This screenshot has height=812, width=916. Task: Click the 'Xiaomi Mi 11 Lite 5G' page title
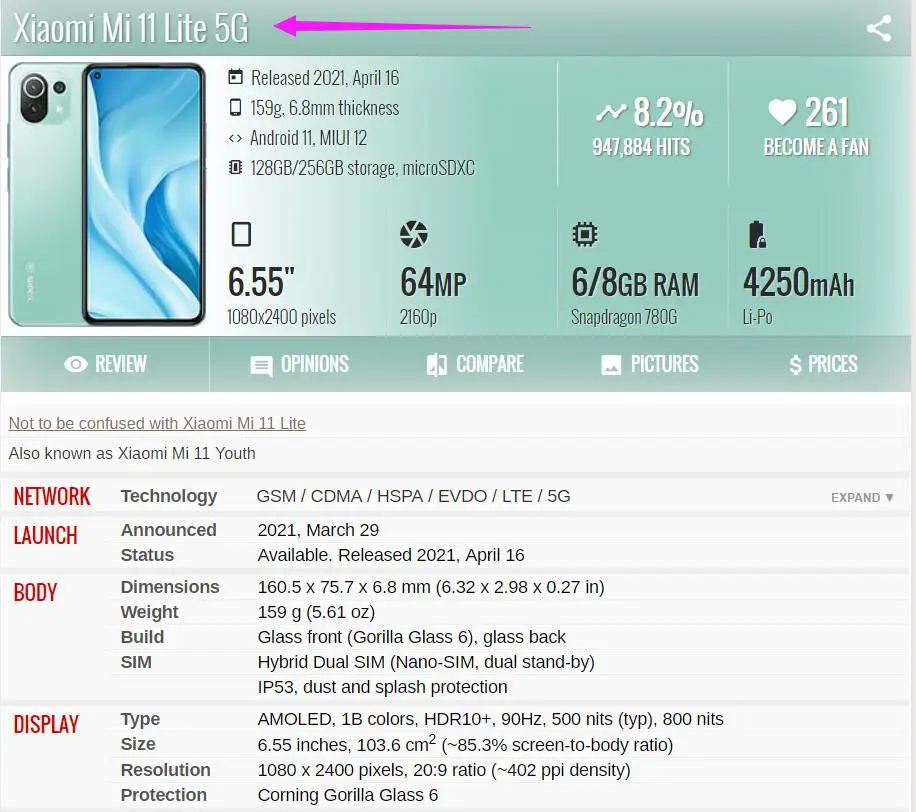tap(131, 29)
